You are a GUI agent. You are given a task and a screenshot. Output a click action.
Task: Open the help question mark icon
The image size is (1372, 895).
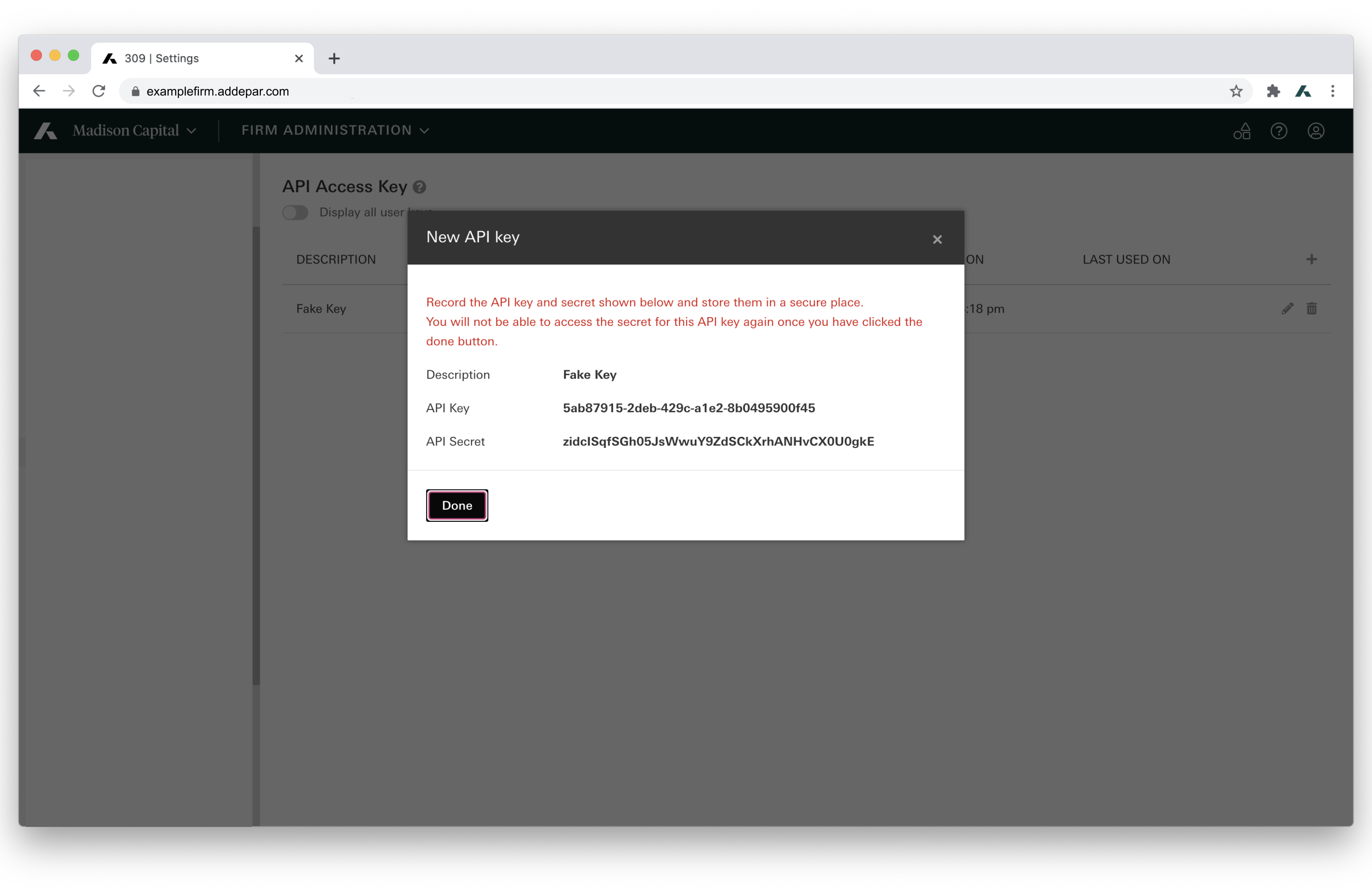click(1278, 131)
